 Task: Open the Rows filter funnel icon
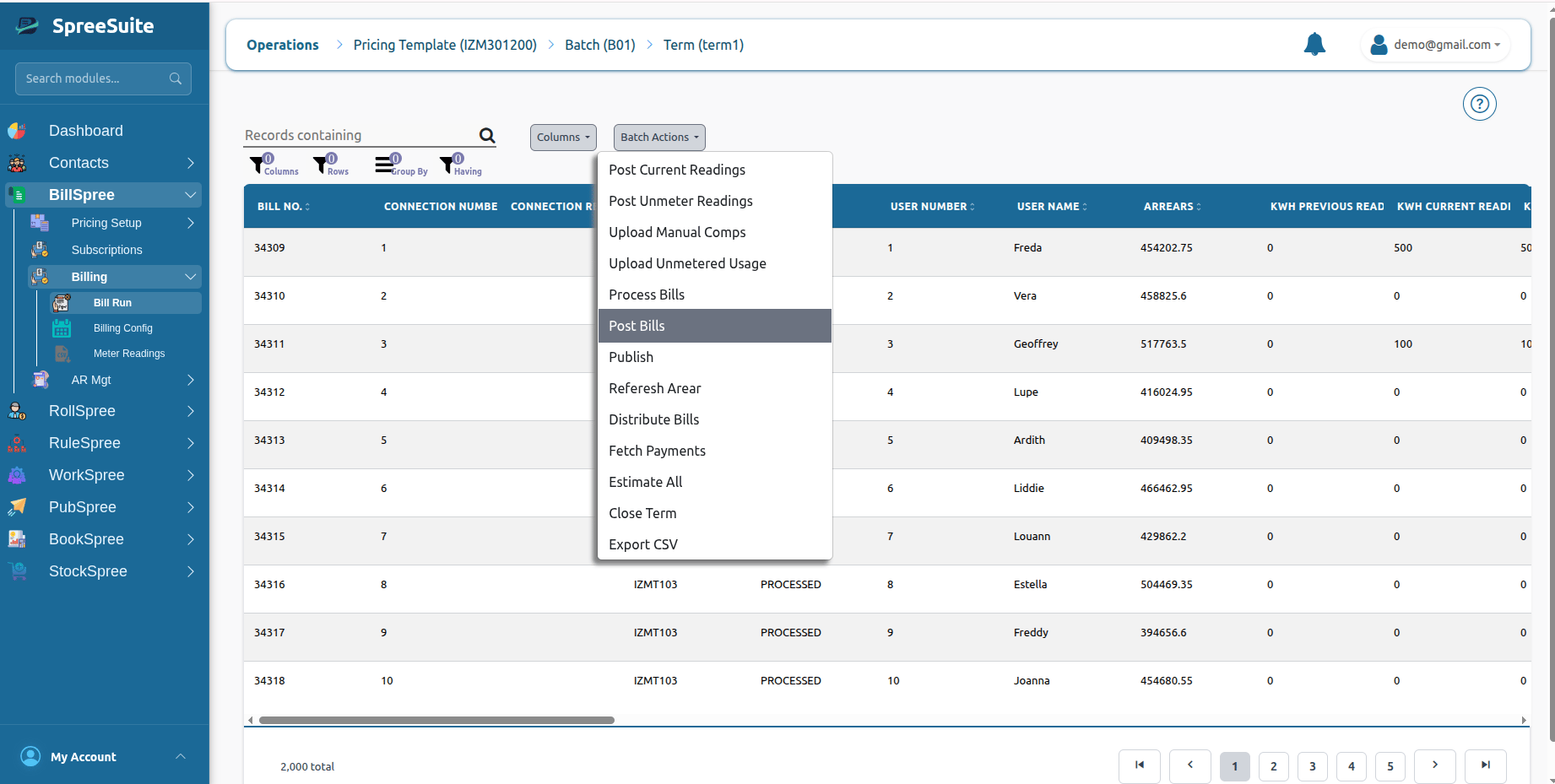click(x=320, y=165)
